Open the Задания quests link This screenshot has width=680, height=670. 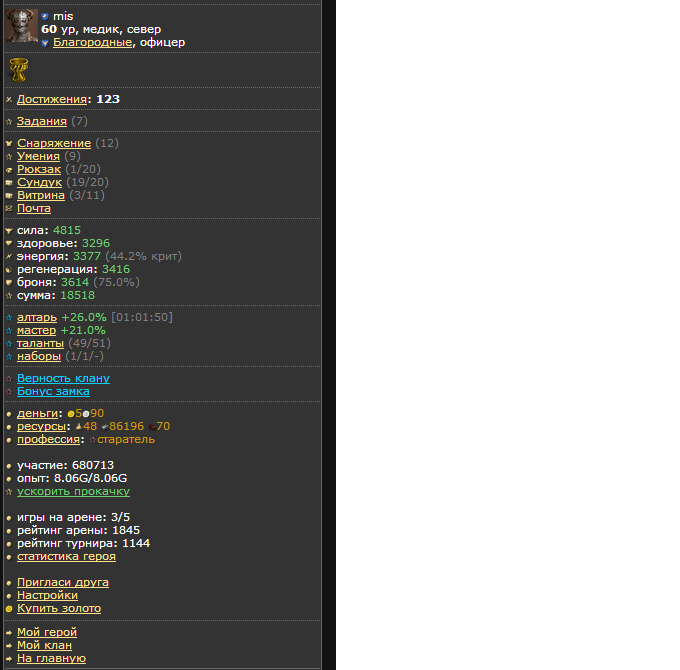point(42,121)
